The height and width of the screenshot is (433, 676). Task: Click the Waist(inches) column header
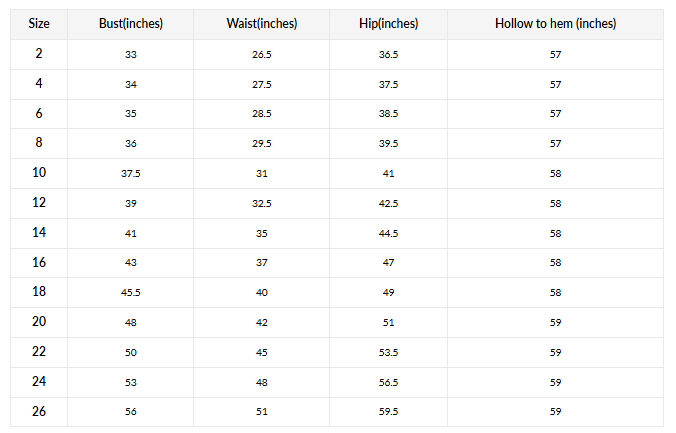click(261, 23)
